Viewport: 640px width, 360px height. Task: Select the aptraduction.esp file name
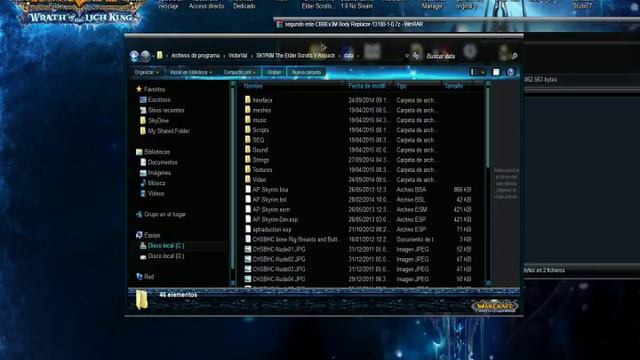272,229
